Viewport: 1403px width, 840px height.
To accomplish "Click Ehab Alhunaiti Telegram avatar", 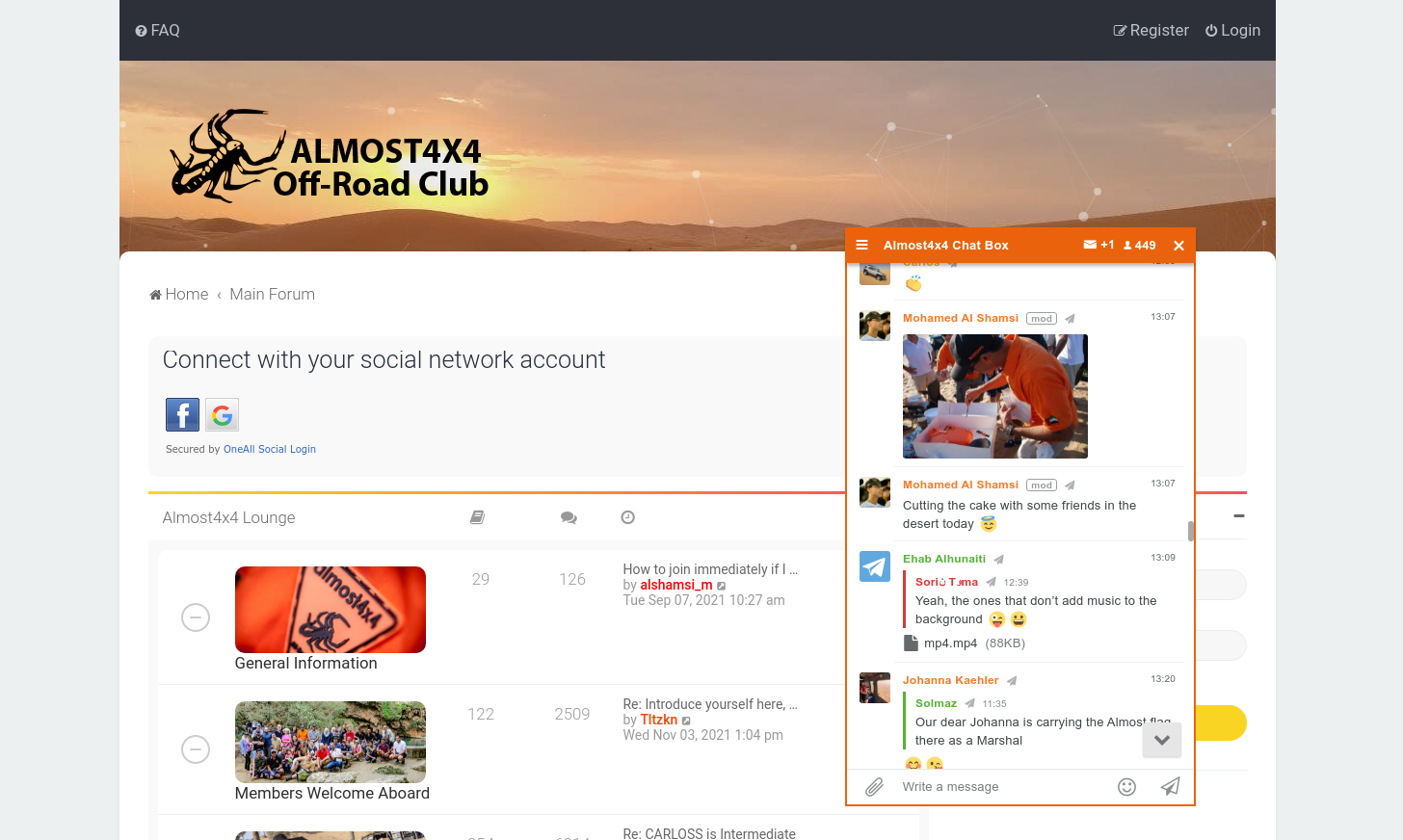I will (x=875, y=566).
